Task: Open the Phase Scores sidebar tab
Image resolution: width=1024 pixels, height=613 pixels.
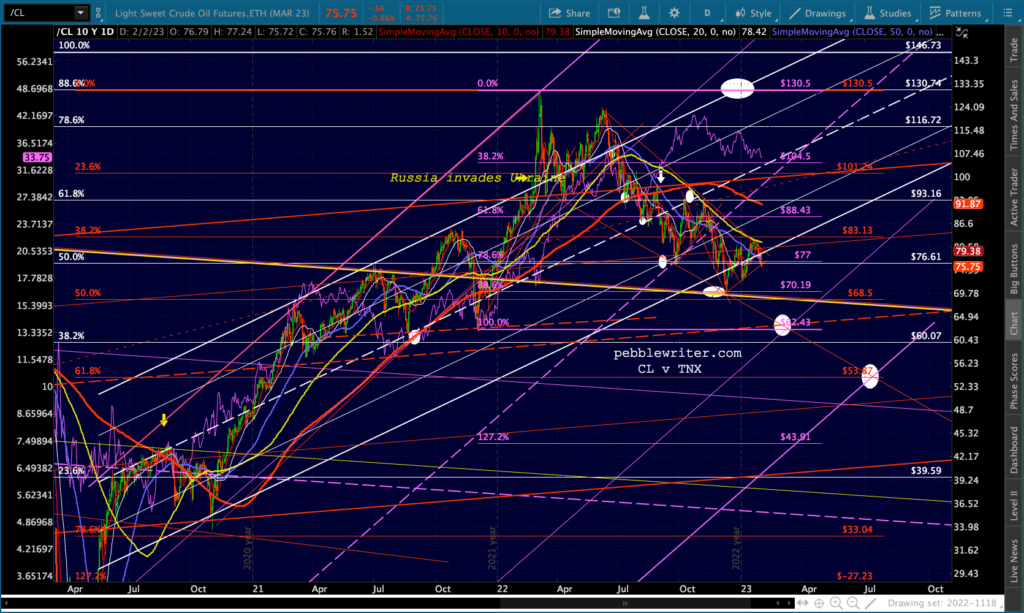Action: tap(1014, 381)
